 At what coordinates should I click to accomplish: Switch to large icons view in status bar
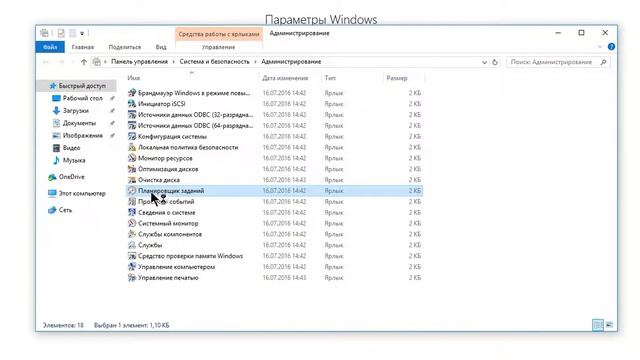click(609, 325)
